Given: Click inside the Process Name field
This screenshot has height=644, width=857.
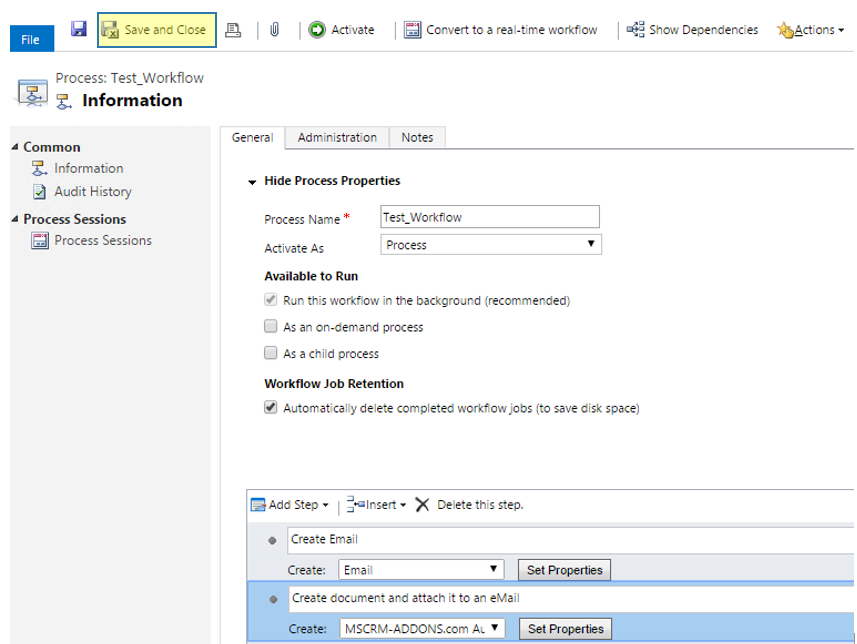Looking at the screenshot, I should click(x=490, y=216).
